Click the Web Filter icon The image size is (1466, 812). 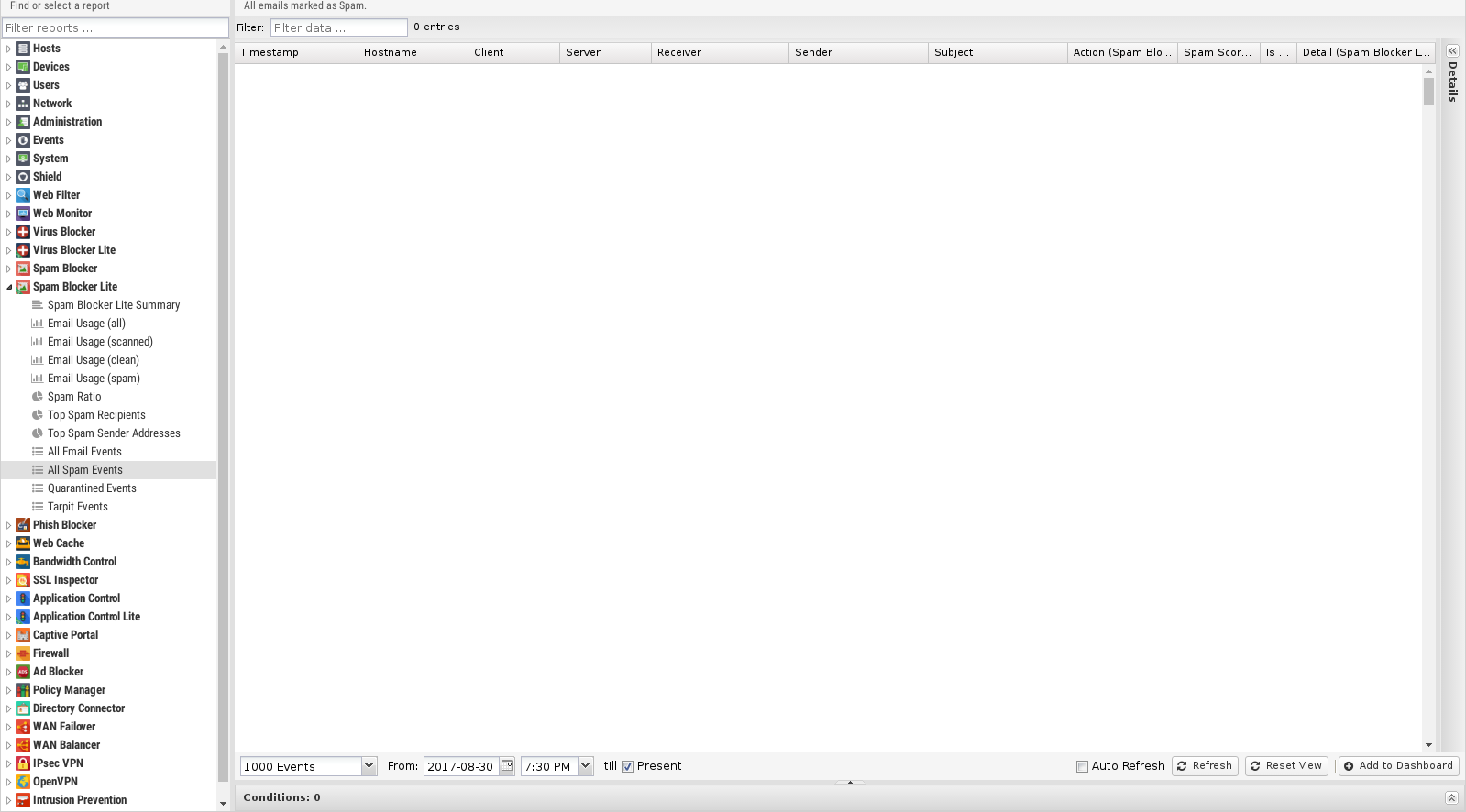point(23,195)
